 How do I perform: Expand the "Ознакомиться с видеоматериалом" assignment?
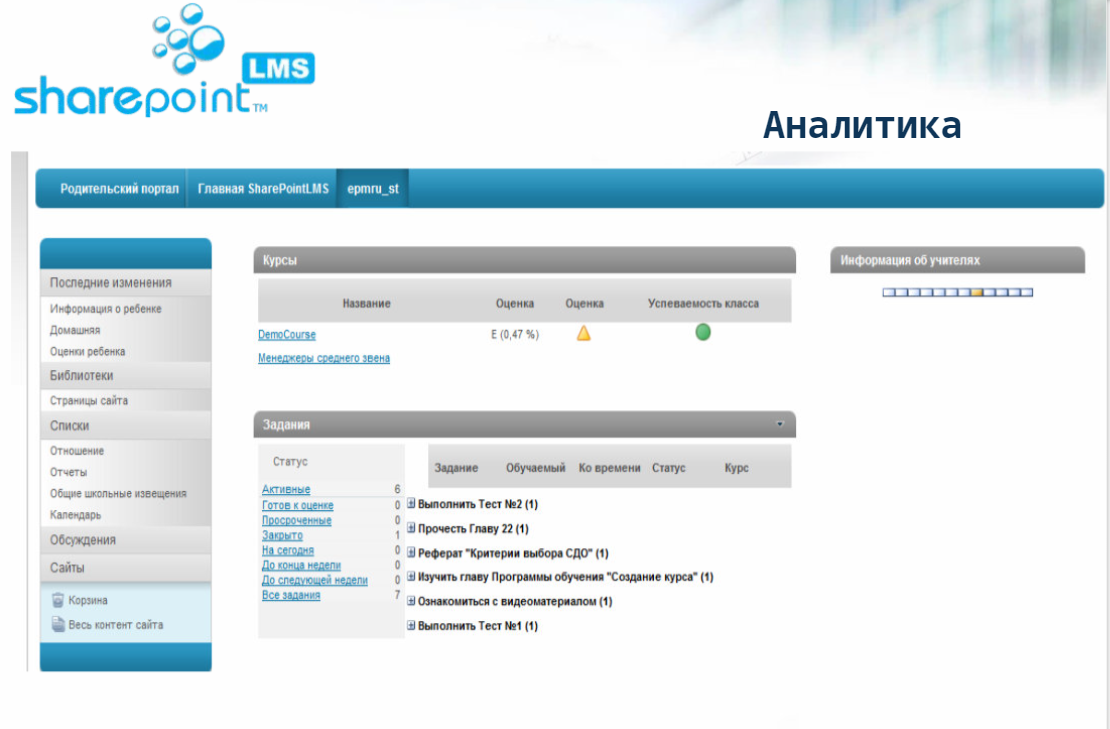tap(410, 601)
